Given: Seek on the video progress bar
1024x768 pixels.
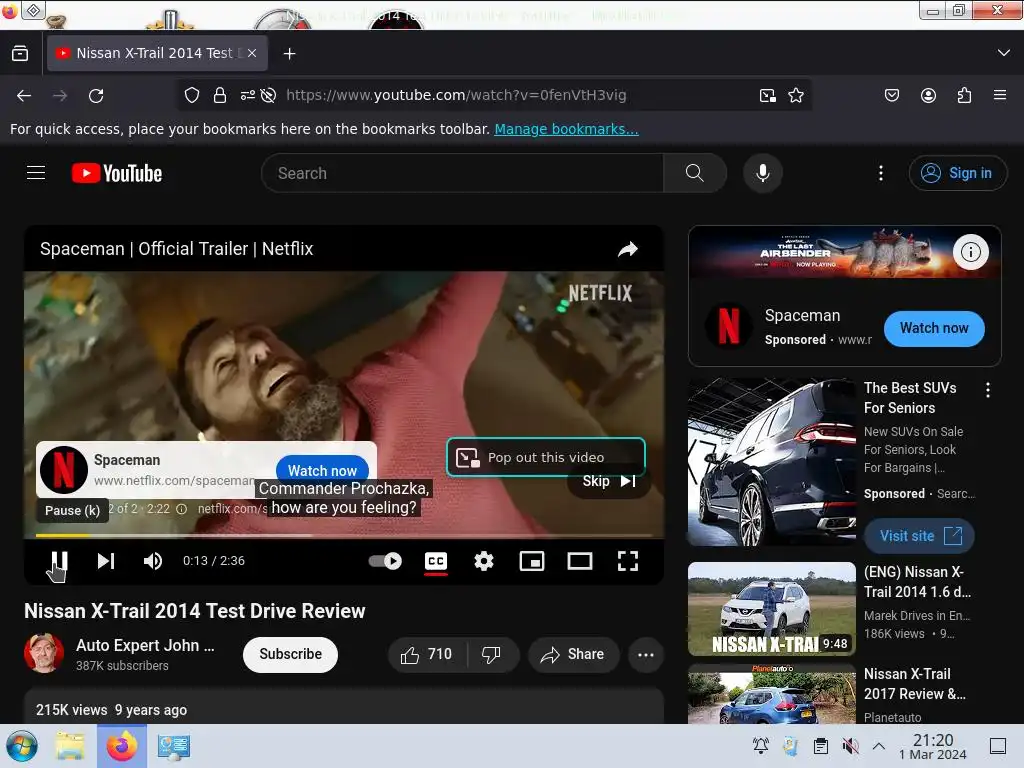Looking at the screenshot, I should (344, 536).
